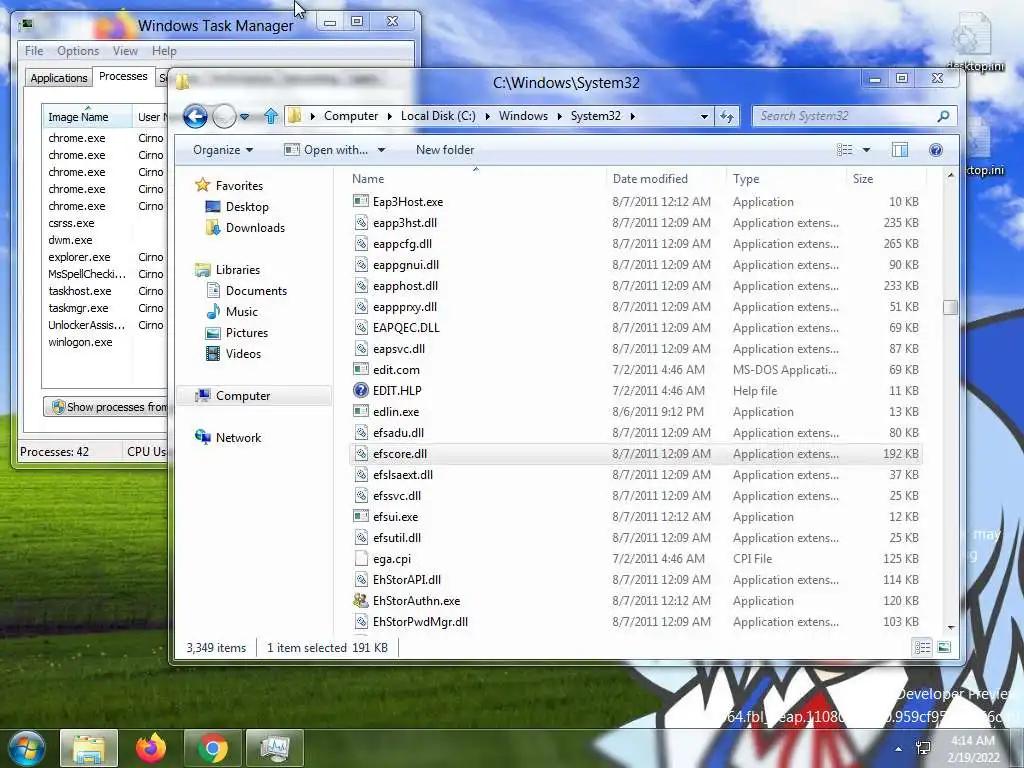Screen dimensions: 1024x768
Task: Click the Chrome taskbar icon
Action: click(x=213, y=748)
